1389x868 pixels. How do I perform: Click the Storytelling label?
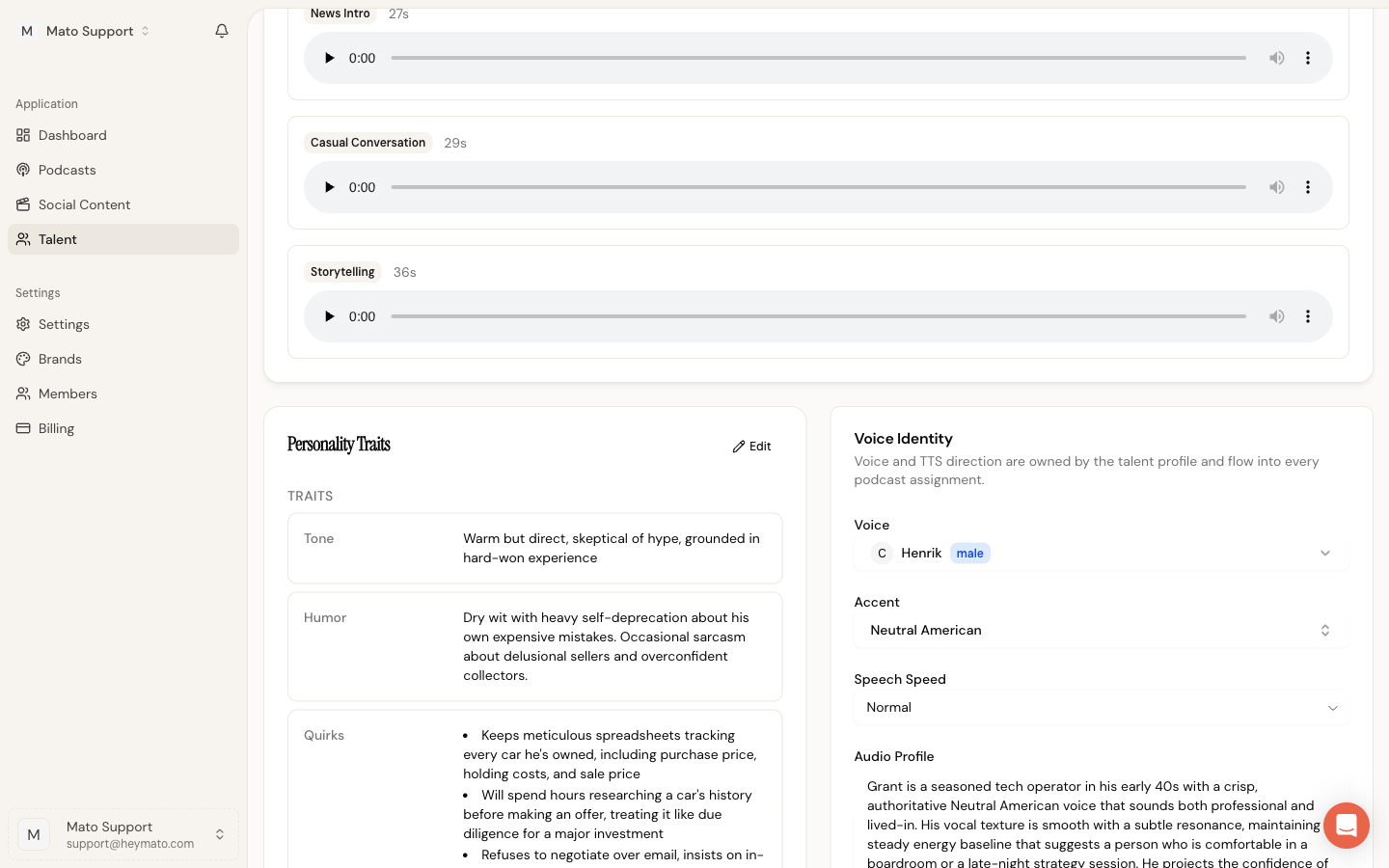pyautogui.click(x=342, y=272)
